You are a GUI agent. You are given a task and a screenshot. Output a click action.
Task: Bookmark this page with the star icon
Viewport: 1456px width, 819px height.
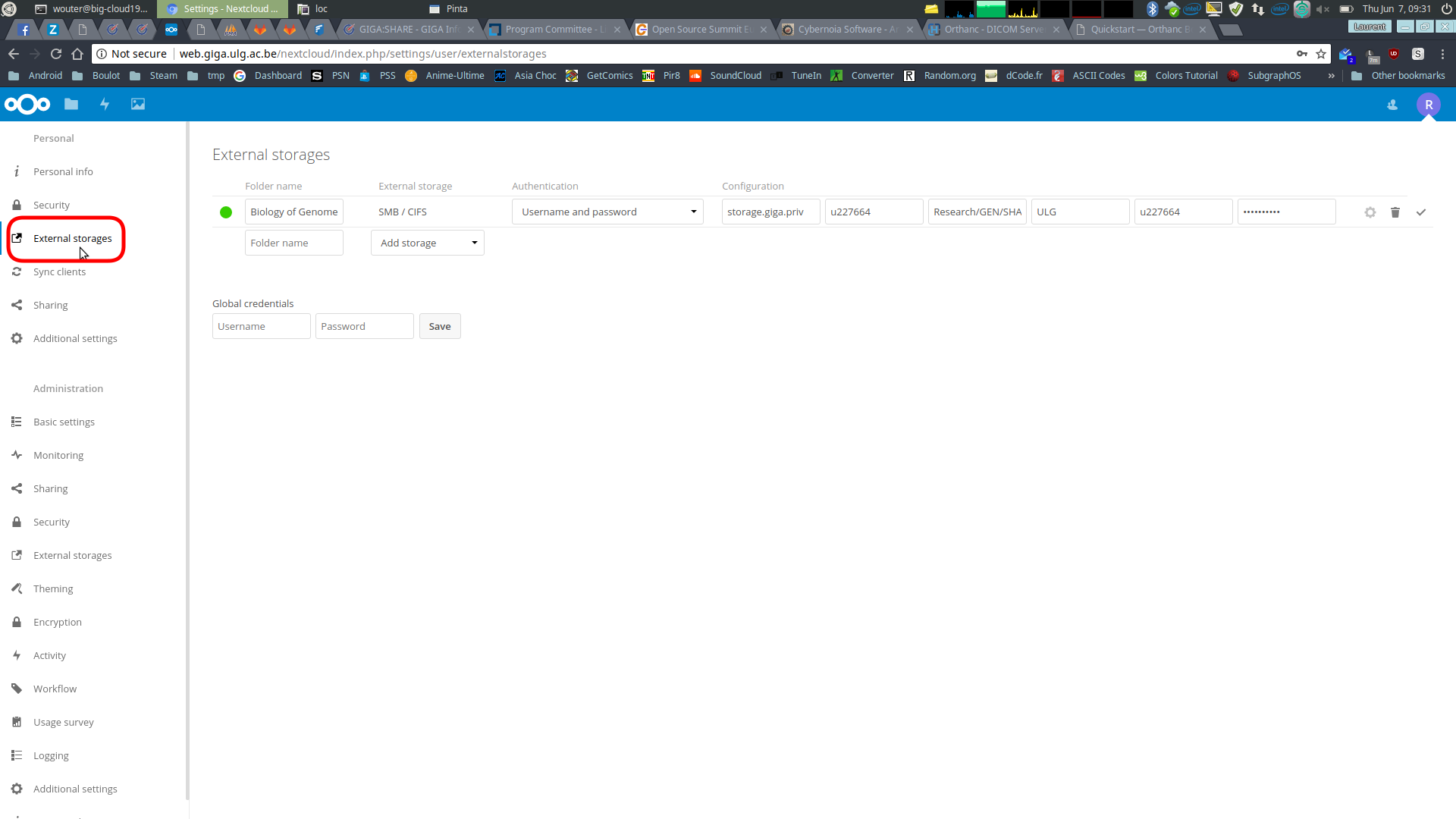tap(1321, 54)
